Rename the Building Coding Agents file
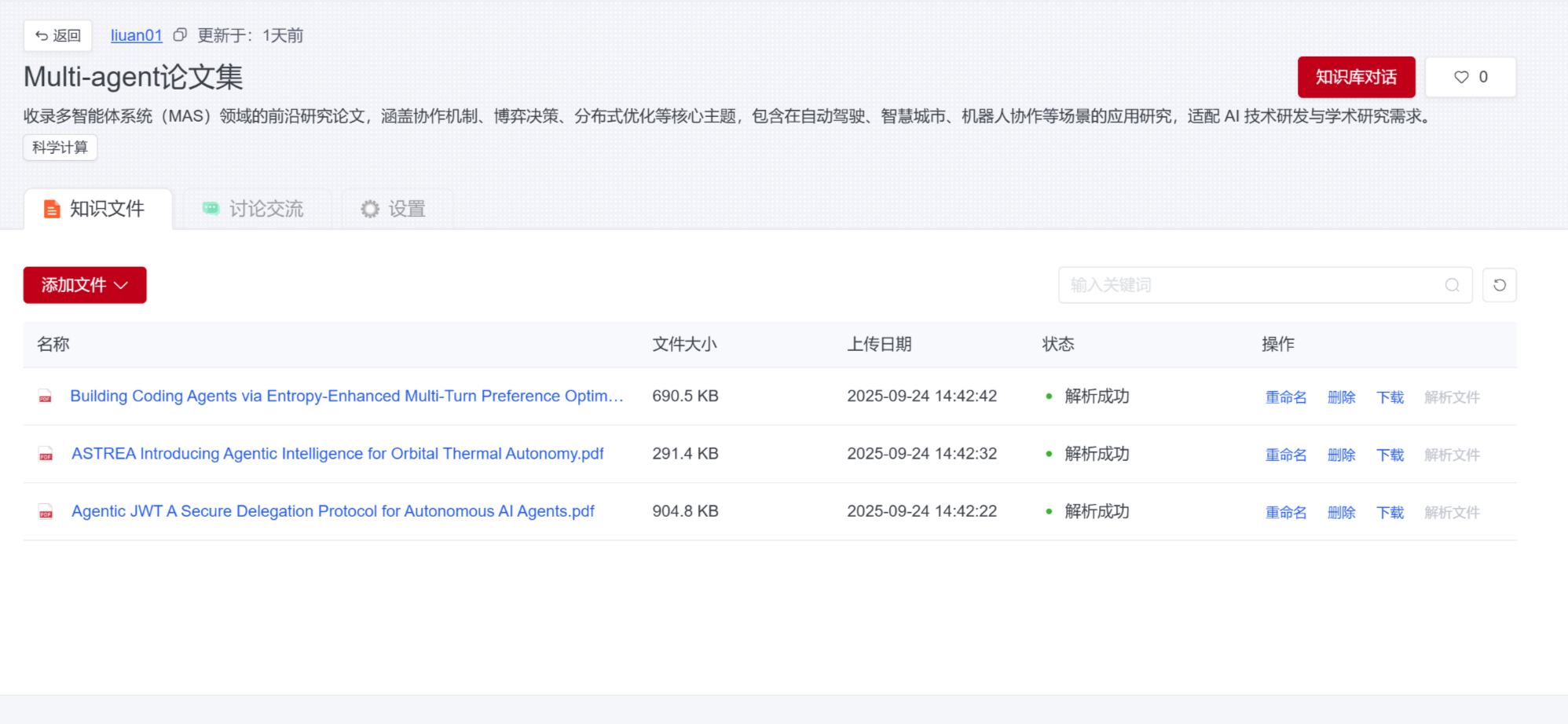The height and width of the screenshot is (724, 1568). (1285, 397)
